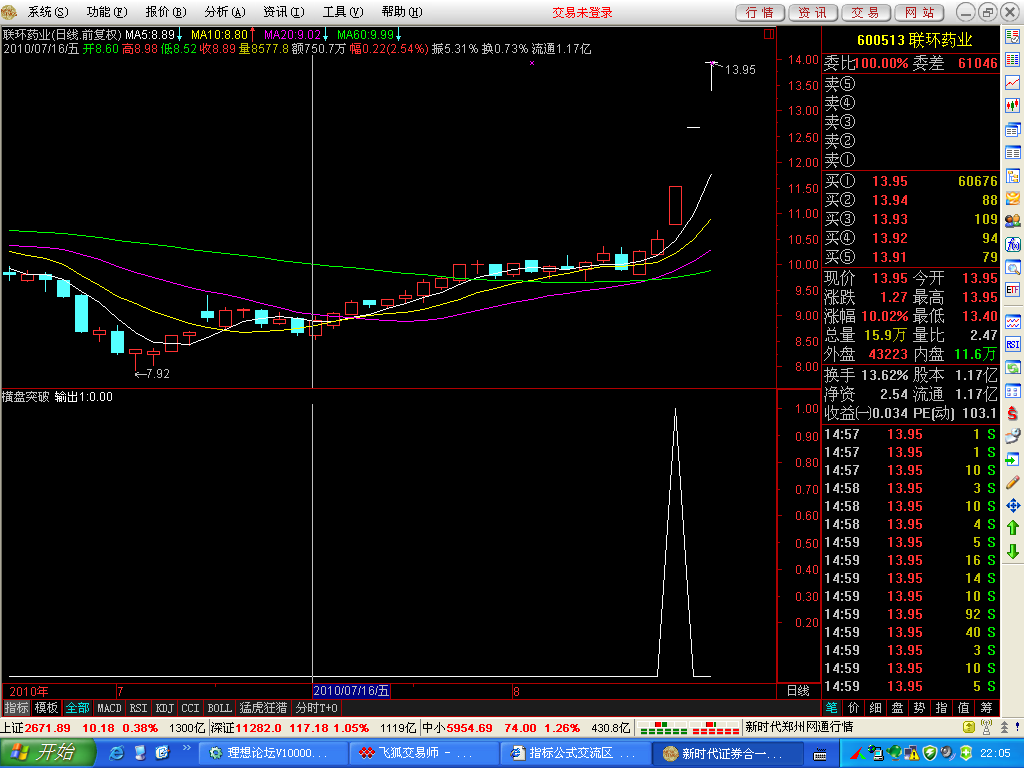Click the blue four-way move arrows icon

(x=1012, y=505)
